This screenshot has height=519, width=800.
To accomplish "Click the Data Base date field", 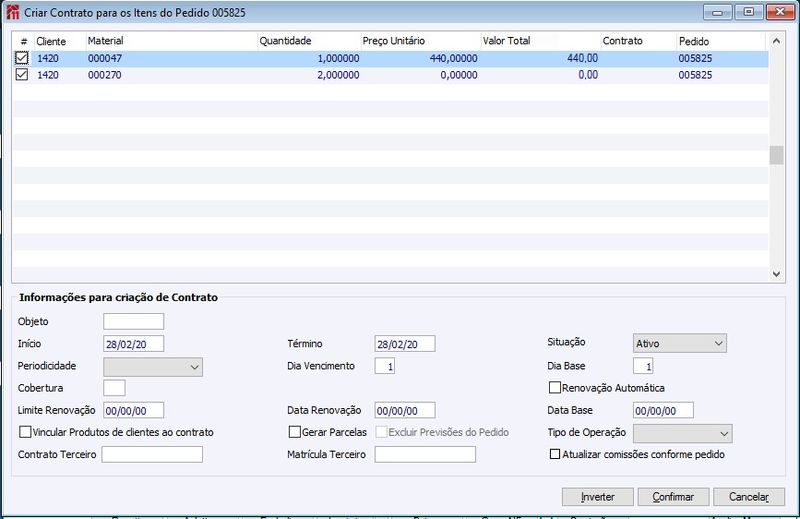I will (663, 410).
